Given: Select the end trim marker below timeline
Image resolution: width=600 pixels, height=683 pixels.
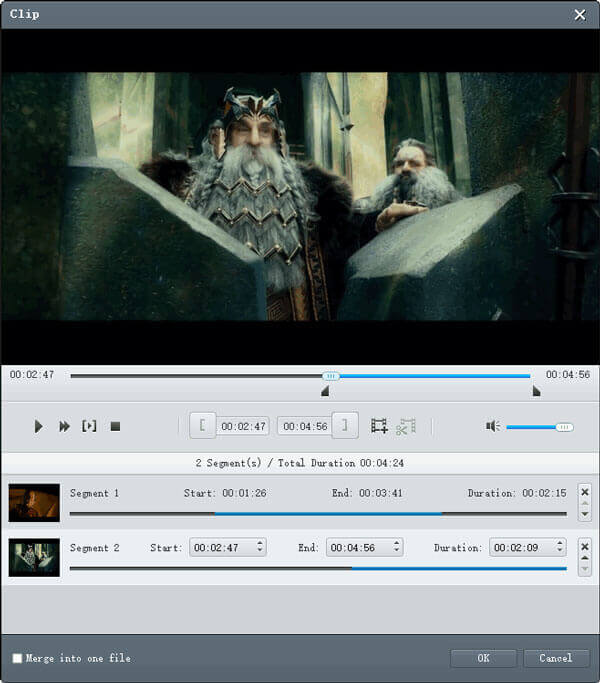Looking at the screenshot, I should [x=536, y=391].
